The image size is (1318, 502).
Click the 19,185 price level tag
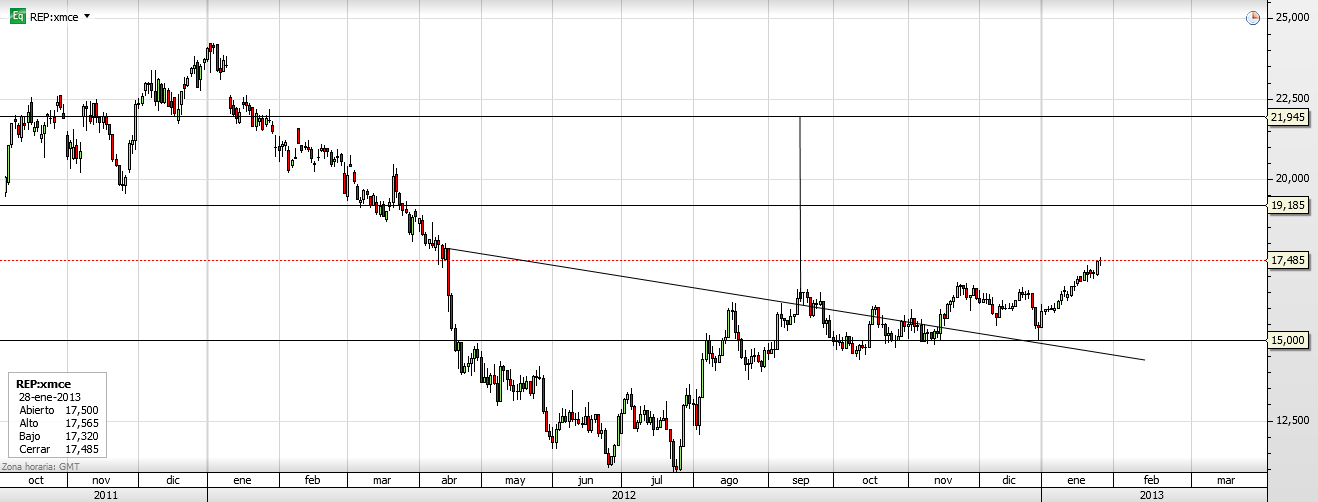pyautogui.click(x=1288, y=205)
